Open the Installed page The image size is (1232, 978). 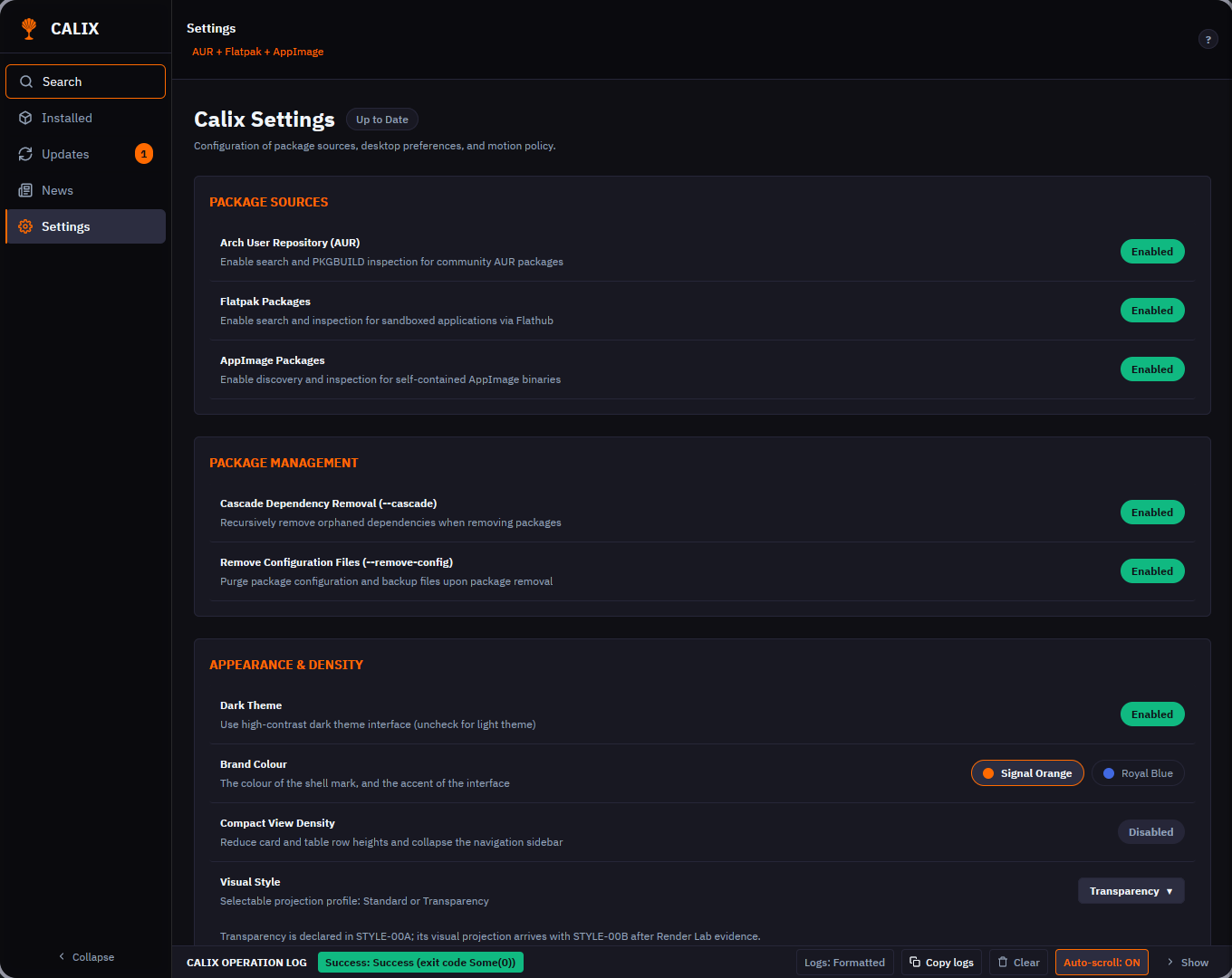pos(85,118)
